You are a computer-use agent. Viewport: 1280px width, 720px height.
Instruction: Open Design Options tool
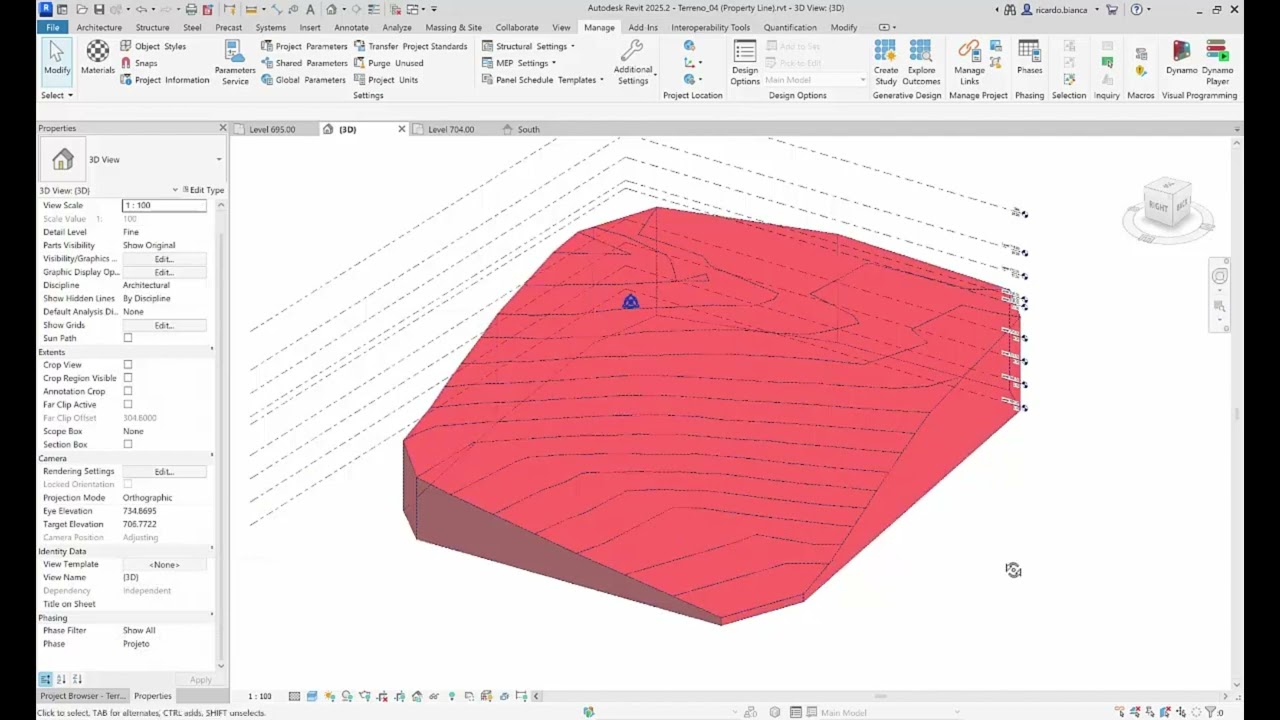tap(745, 62)
